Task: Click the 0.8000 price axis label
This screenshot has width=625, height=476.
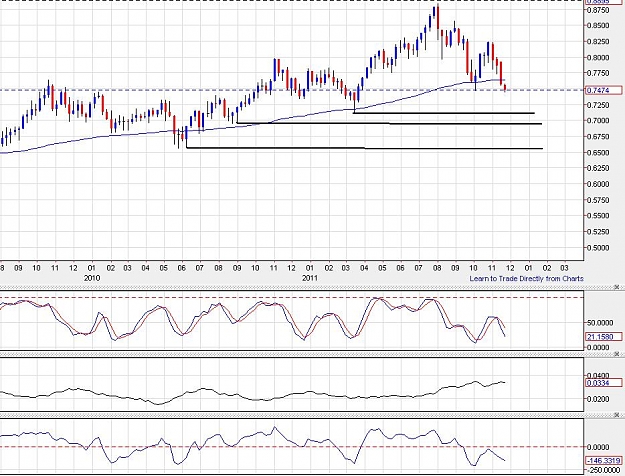Action: click(x=599, y=58)
